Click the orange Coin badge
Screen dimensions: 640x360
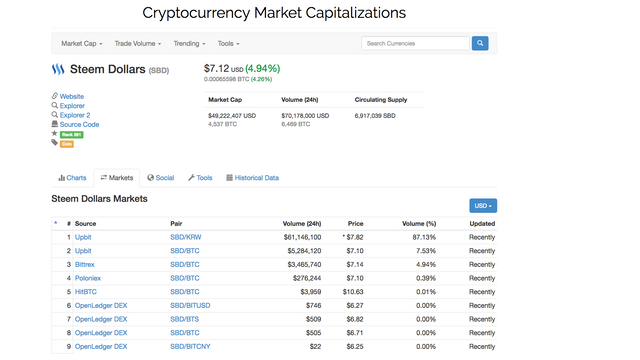(67, 144)
